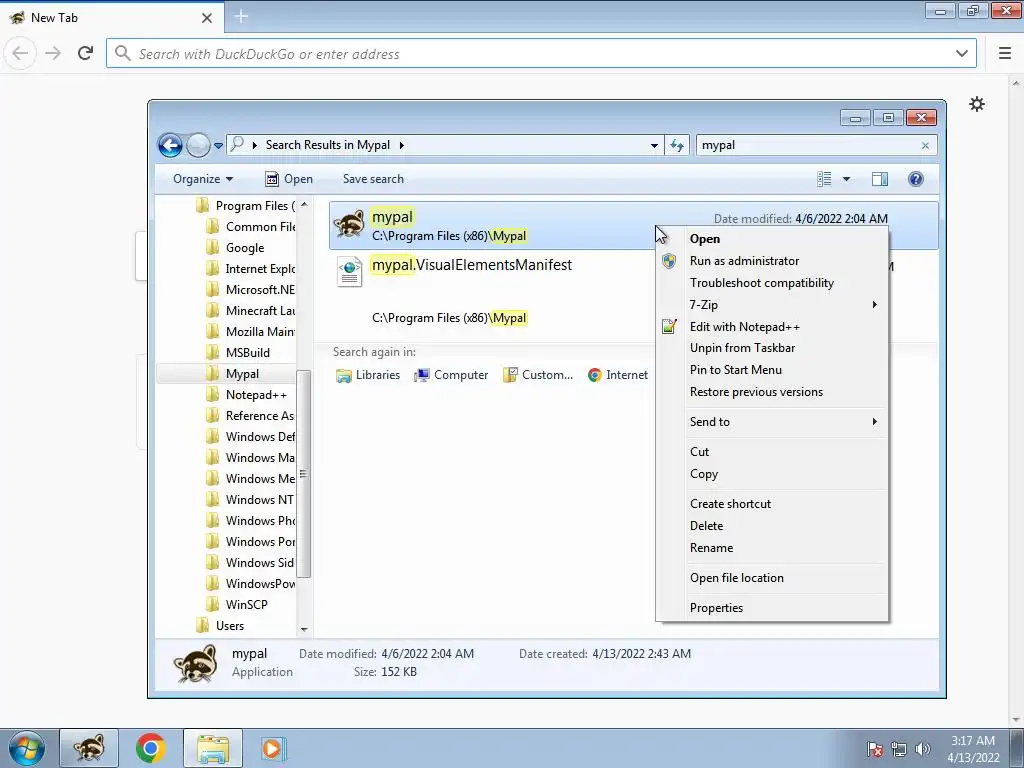1024x768 pixels.
Task: Open the Explorer help icon
Action: point(916,179)
